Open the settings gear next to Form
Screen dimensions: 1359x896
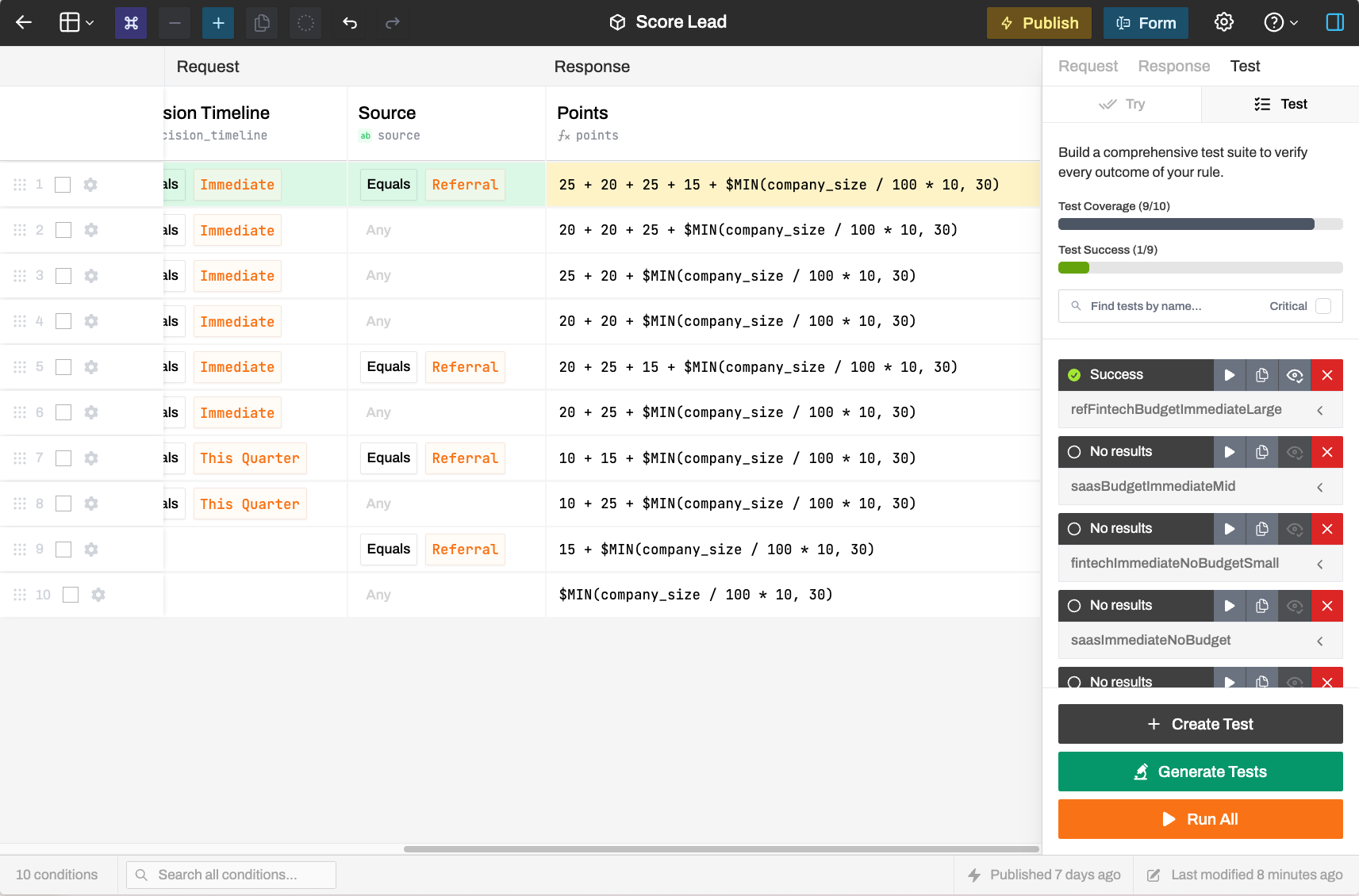pyautogui.click(x=1223, y=22)
